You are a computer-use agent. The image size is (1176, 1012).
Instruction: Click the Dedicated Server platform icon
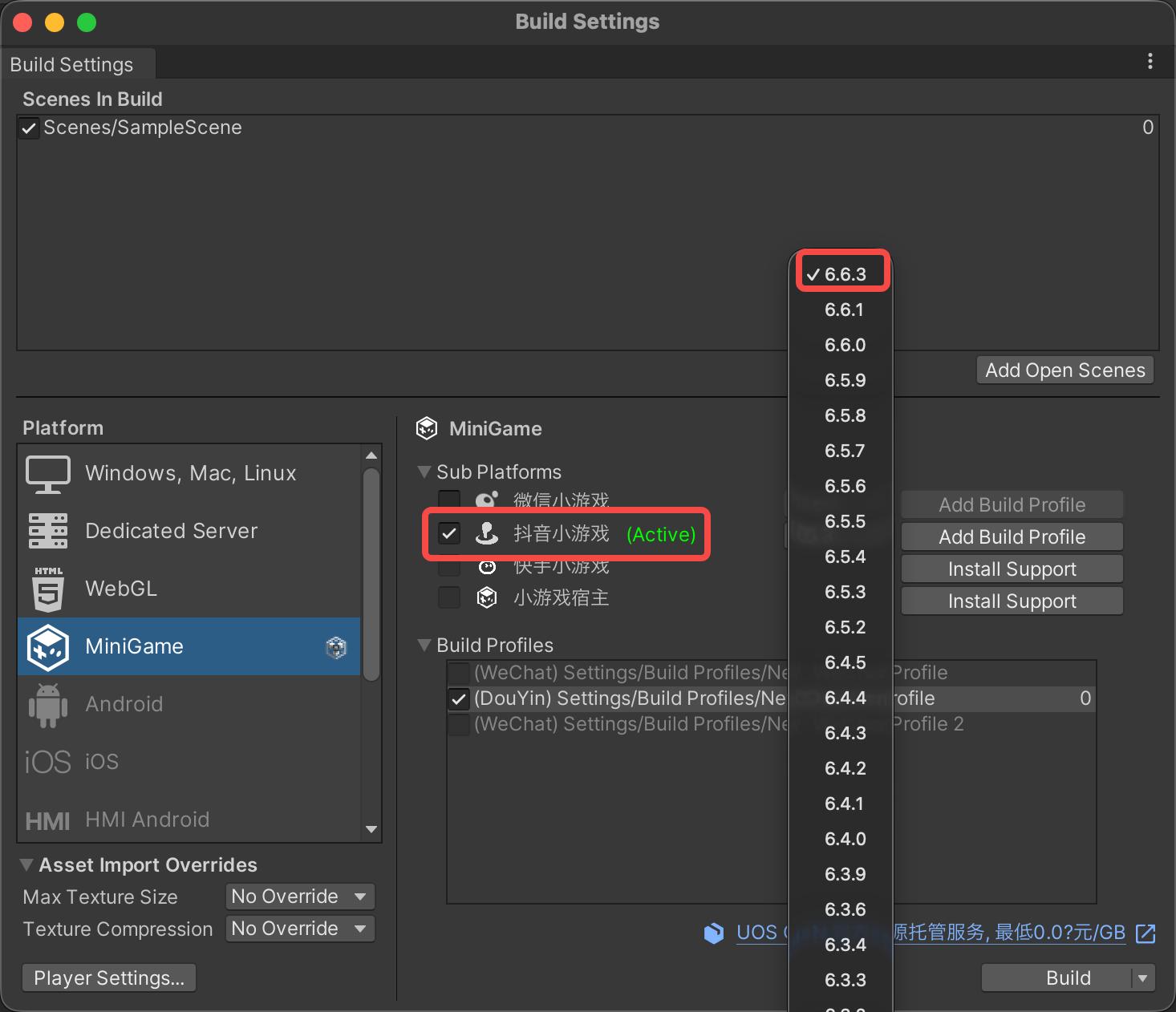(48, 531)
